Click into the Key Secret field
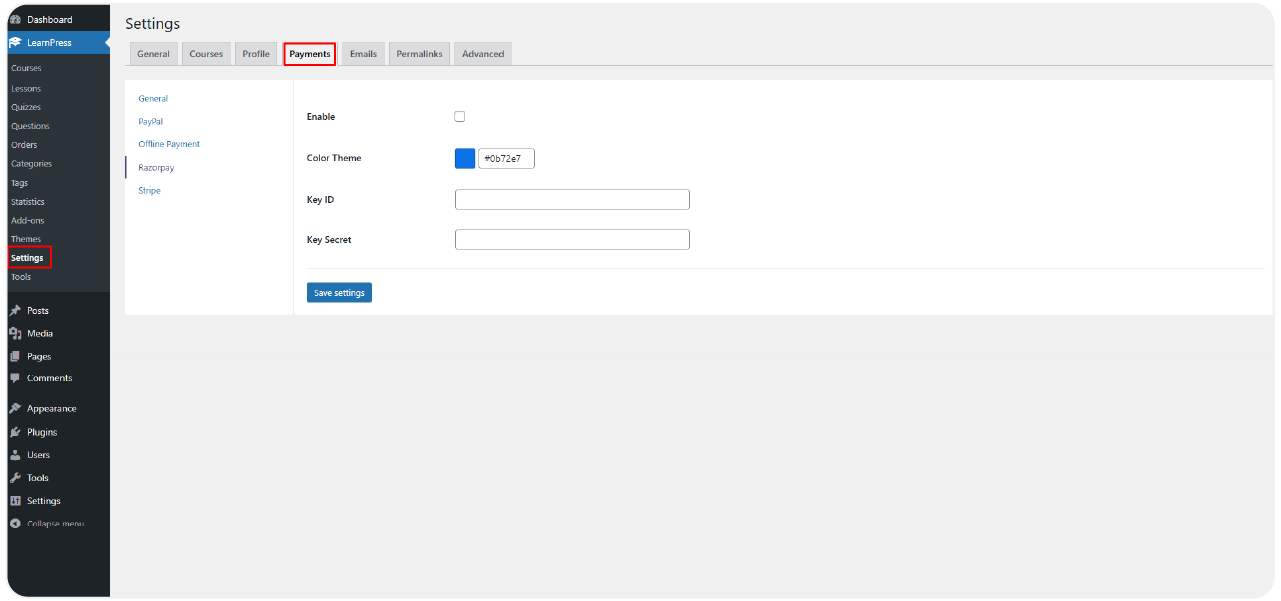 [572, 240]
